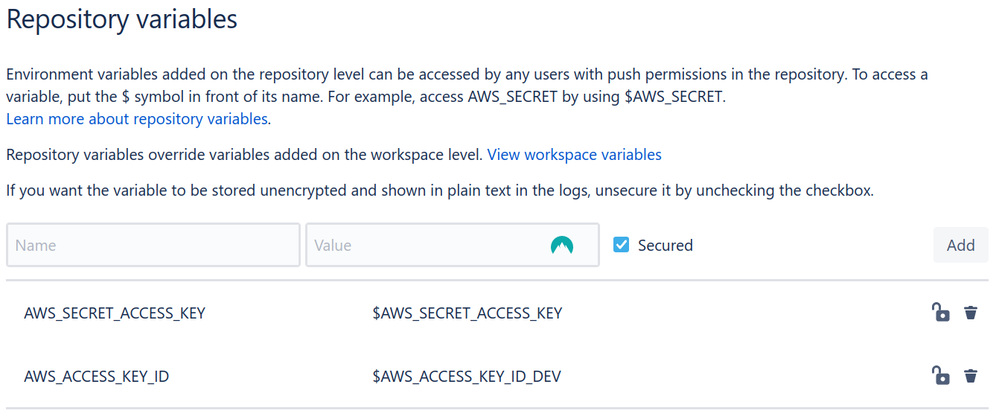Click the Repository variables page heading

(122, 19)
